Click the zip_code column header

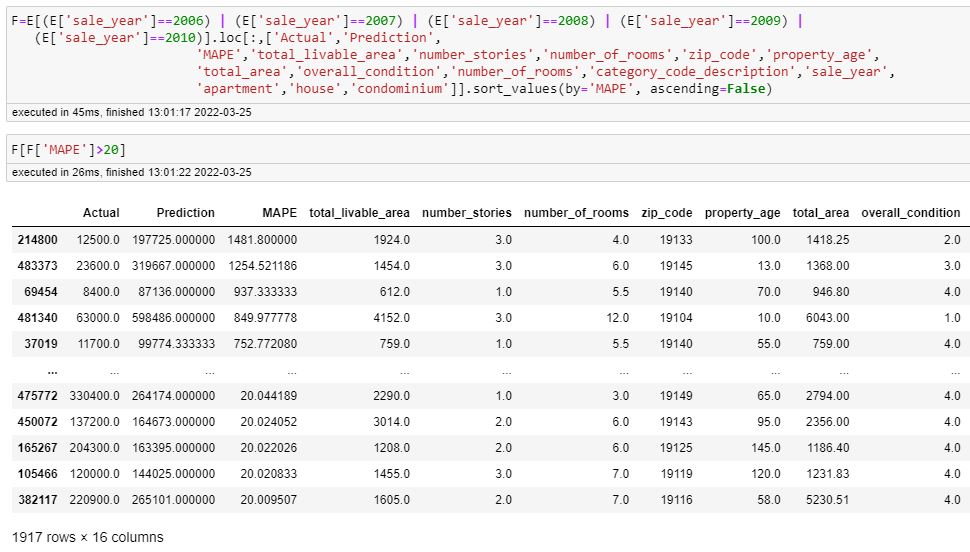(x=667, y=213)
